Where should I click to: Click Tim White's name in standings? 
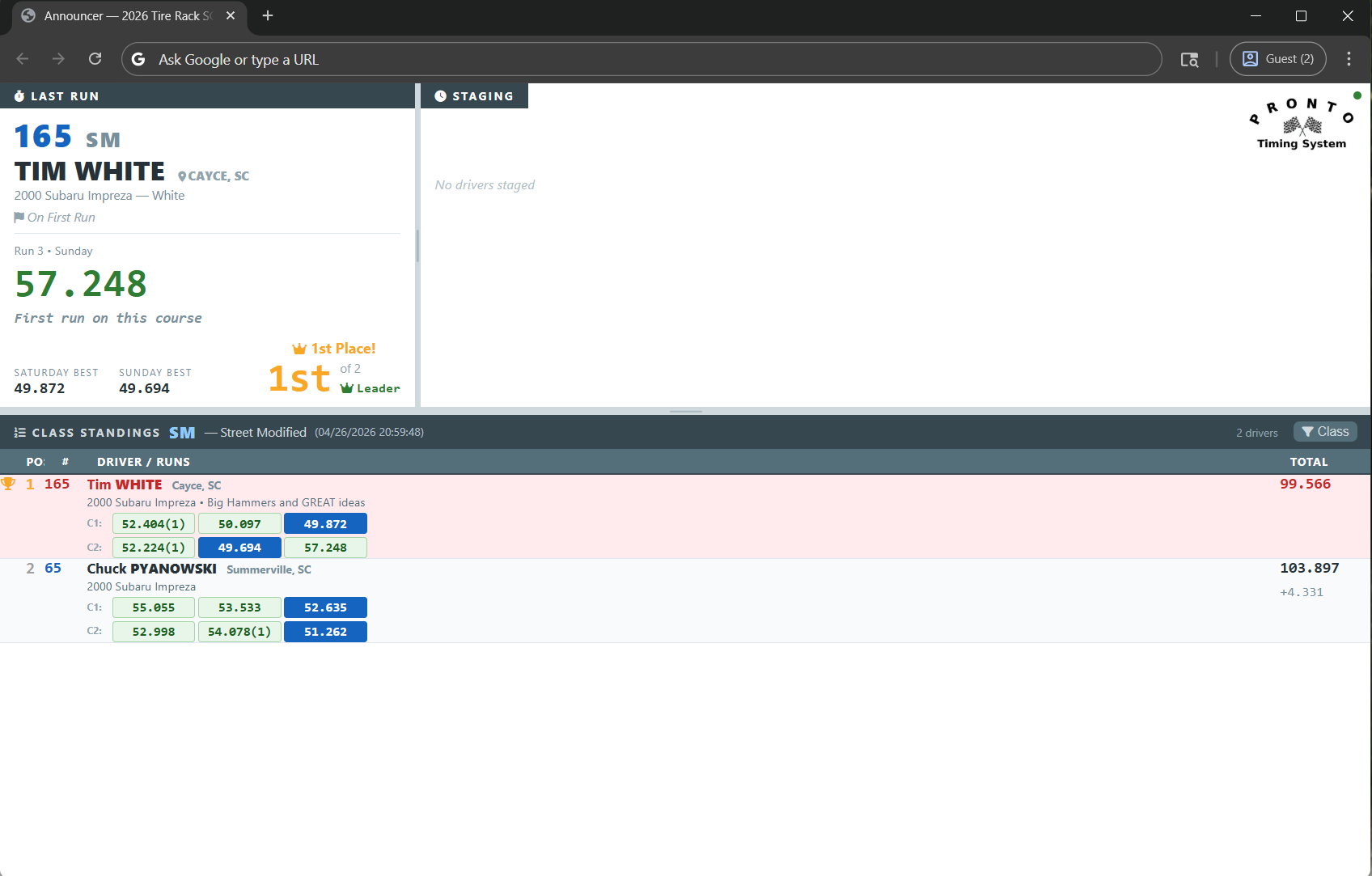[125, 485]
